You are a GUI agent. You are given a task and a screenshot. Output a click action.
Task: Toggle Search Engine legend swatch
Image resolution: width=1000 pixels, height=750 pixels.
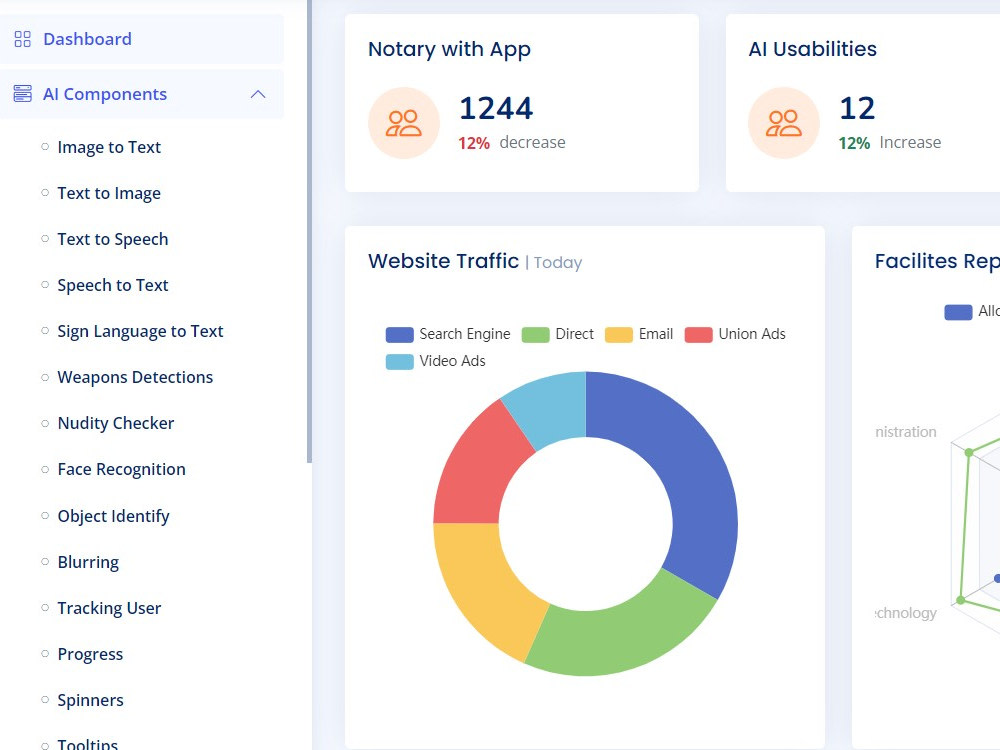click(399, 335)
